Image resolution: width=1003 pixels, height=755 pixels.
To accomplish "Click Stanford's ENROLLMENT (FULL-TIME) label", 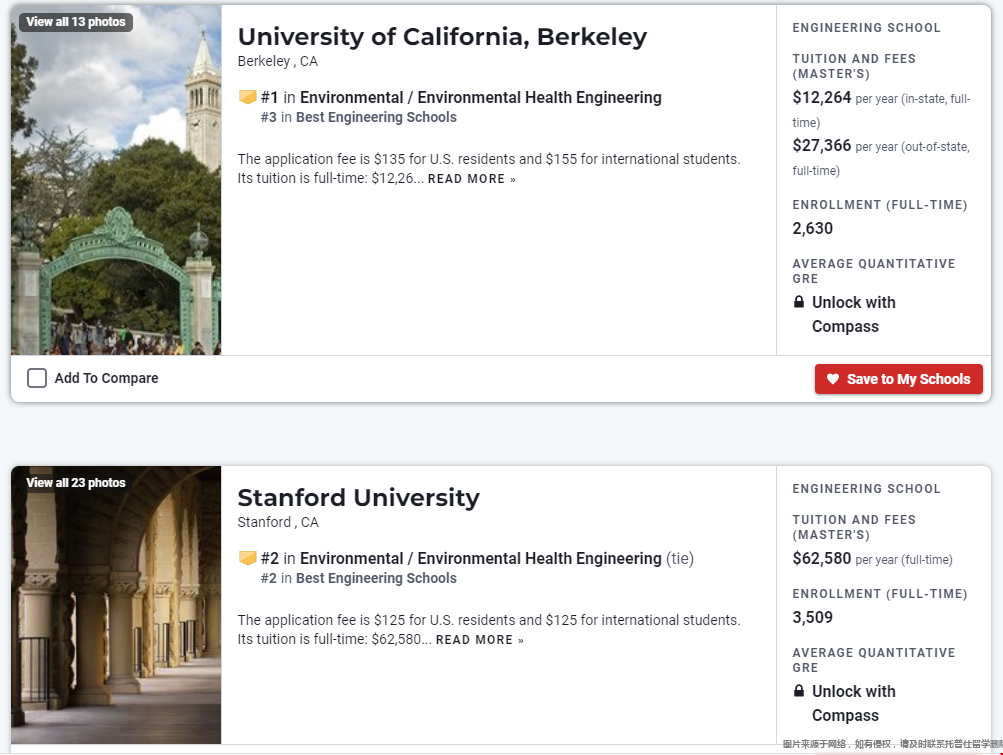I will click(880, 594).
